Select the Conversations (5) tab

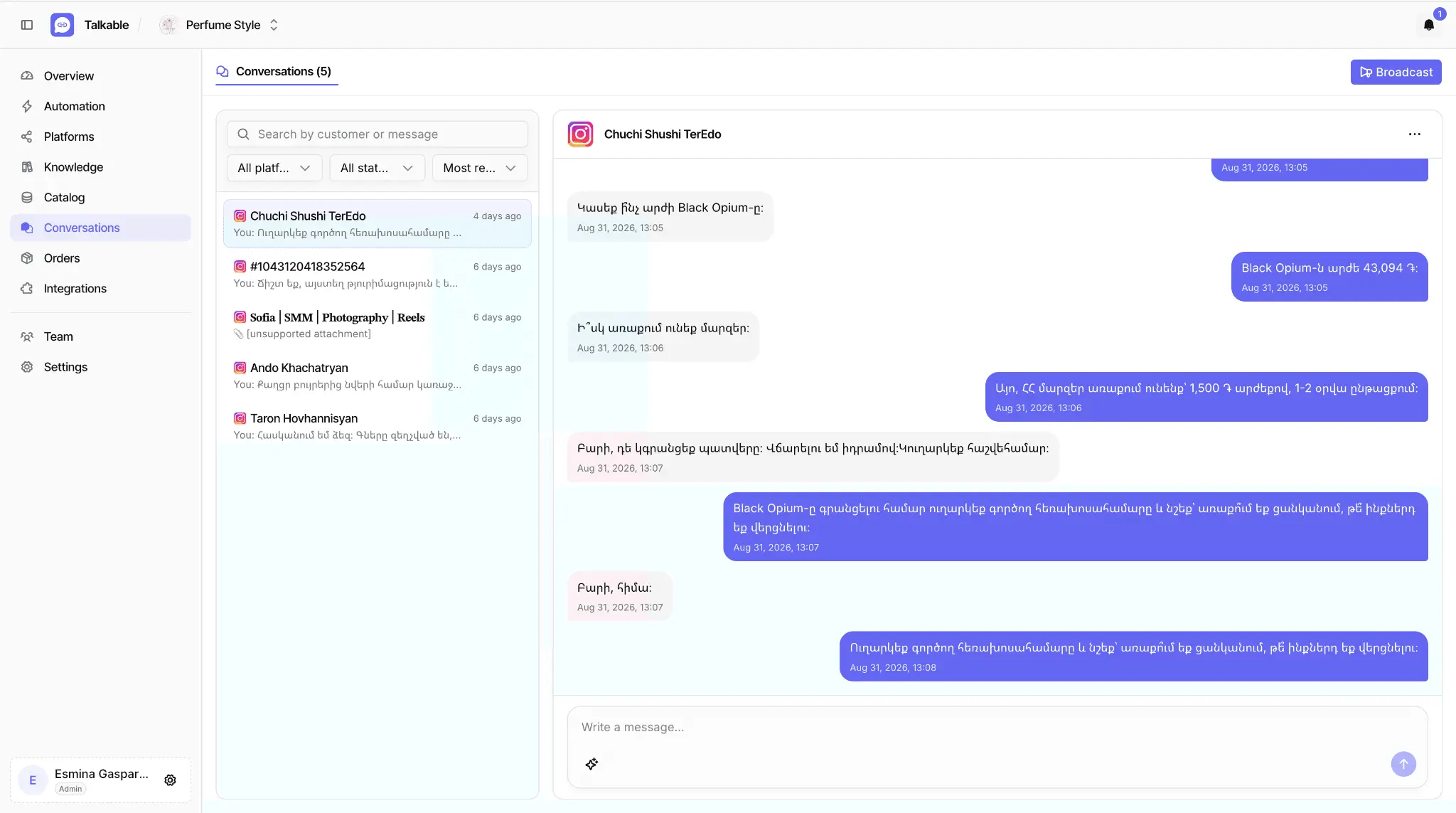coord(277,72)
